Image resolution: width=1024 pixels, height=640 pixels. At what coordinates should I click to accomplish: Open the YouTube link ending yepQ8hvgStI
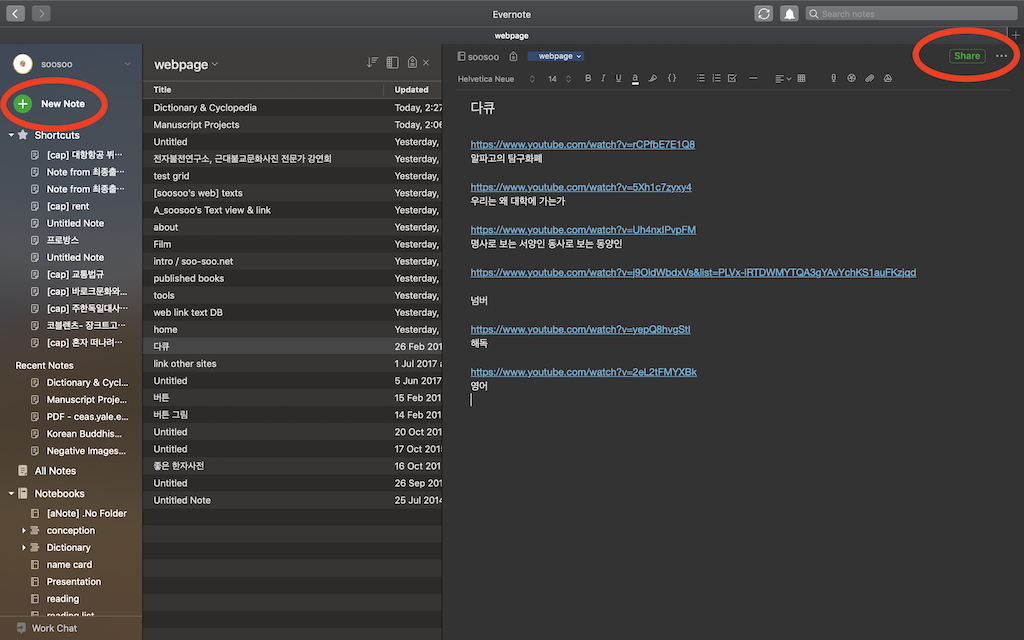(580, 329)
